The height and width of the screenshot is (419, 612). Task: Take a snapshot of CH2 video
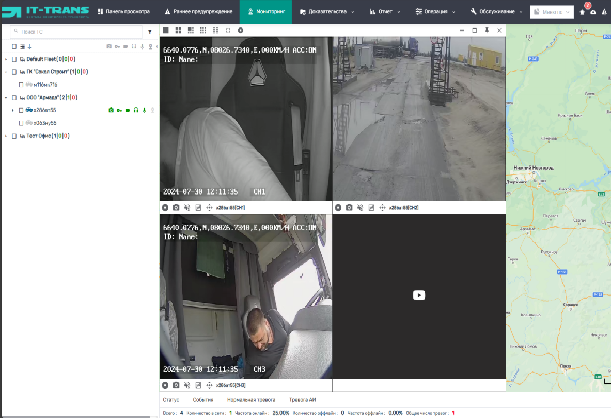pos(349,208)
